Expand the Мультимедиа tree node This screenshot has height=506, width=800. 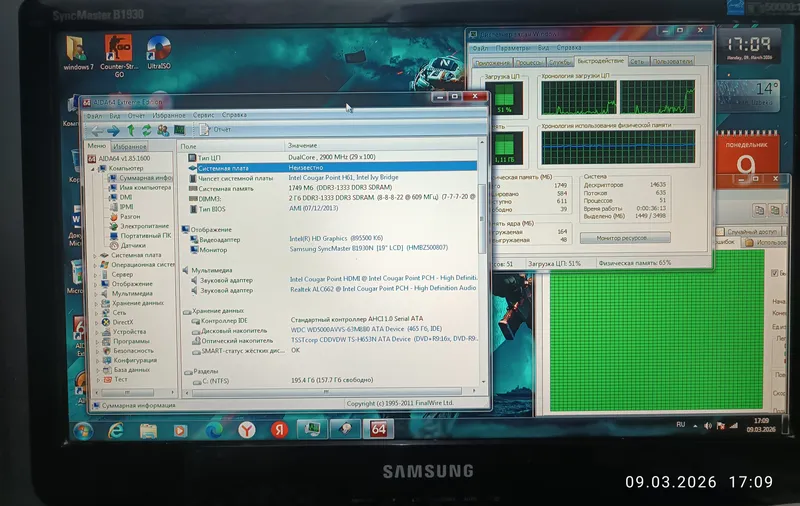96,294
